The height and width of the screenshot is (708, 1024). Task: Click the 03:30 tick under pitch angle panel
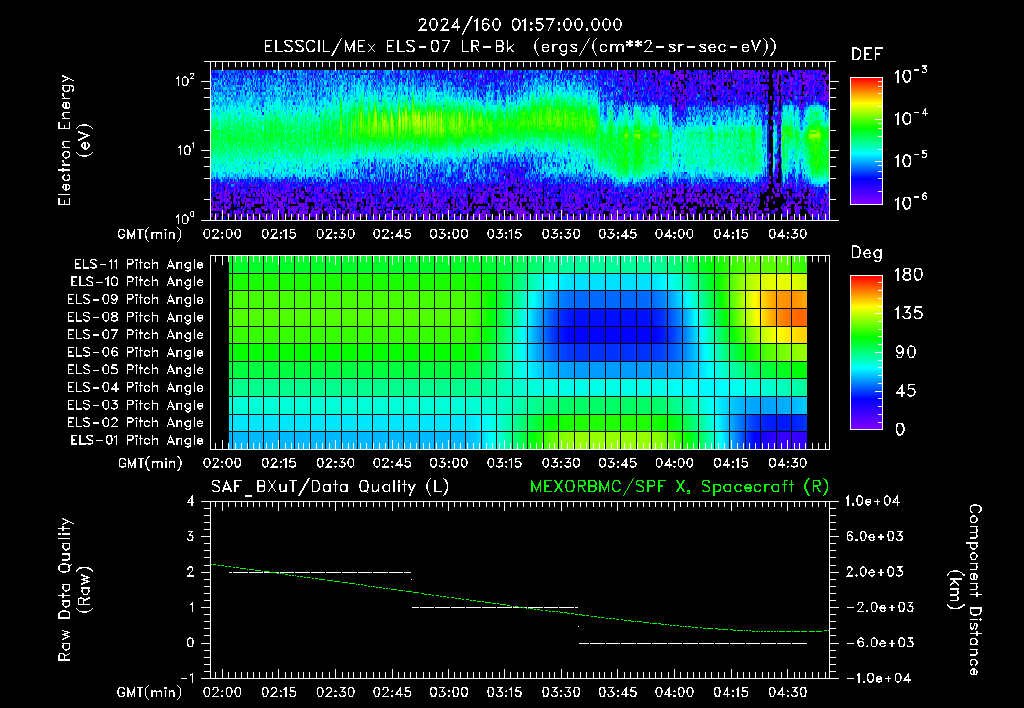pos(562,463)
